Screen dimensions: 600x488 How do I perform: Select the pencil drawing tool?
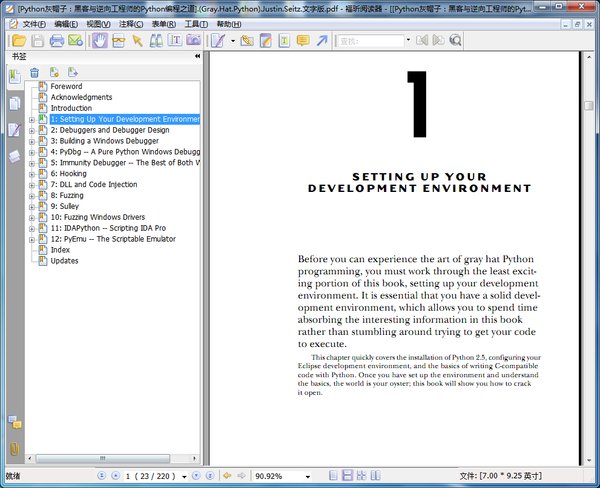(218, 40)
